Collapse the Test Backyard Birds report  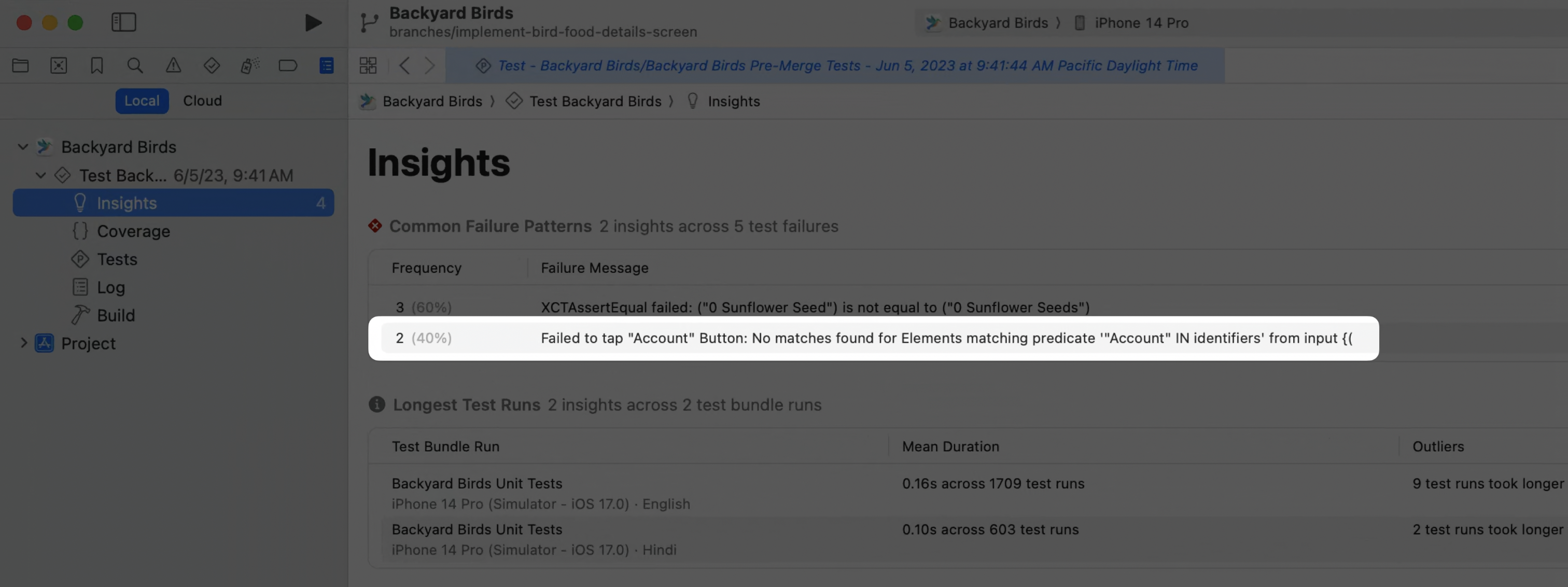41,175
